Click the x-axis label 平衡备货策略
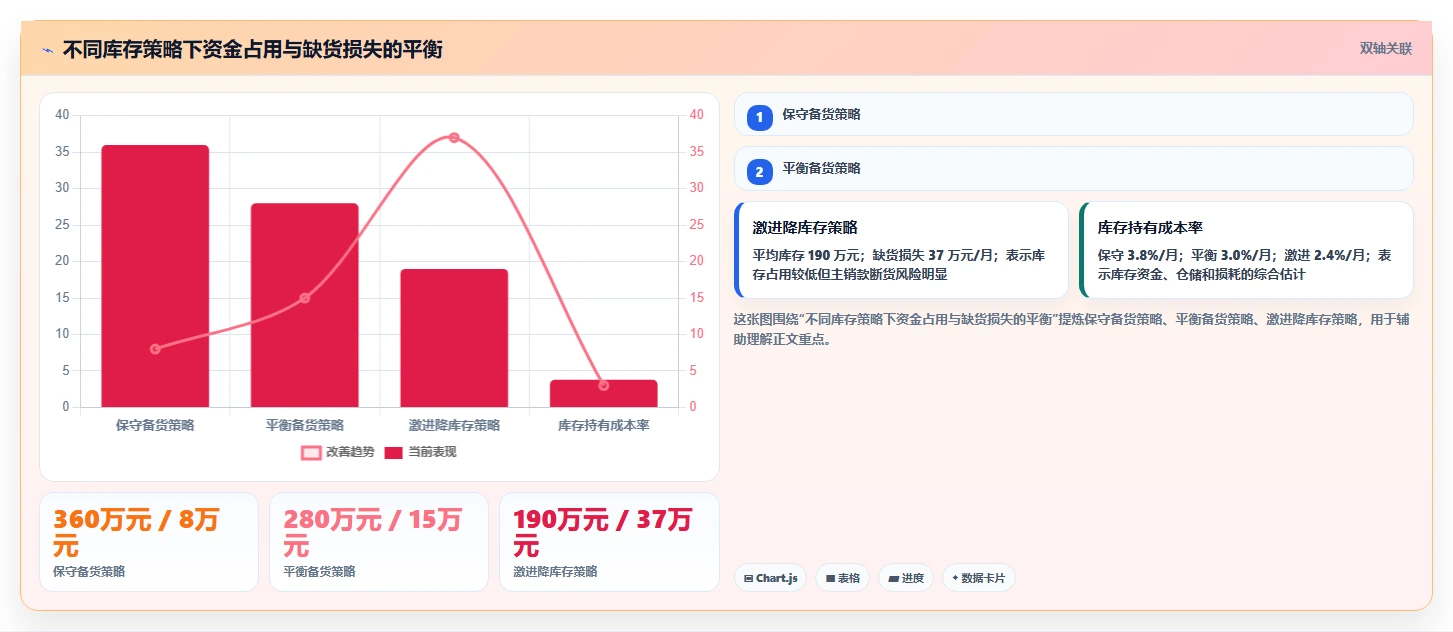This screenshot has width=1453, height=632. coord(305,425)
